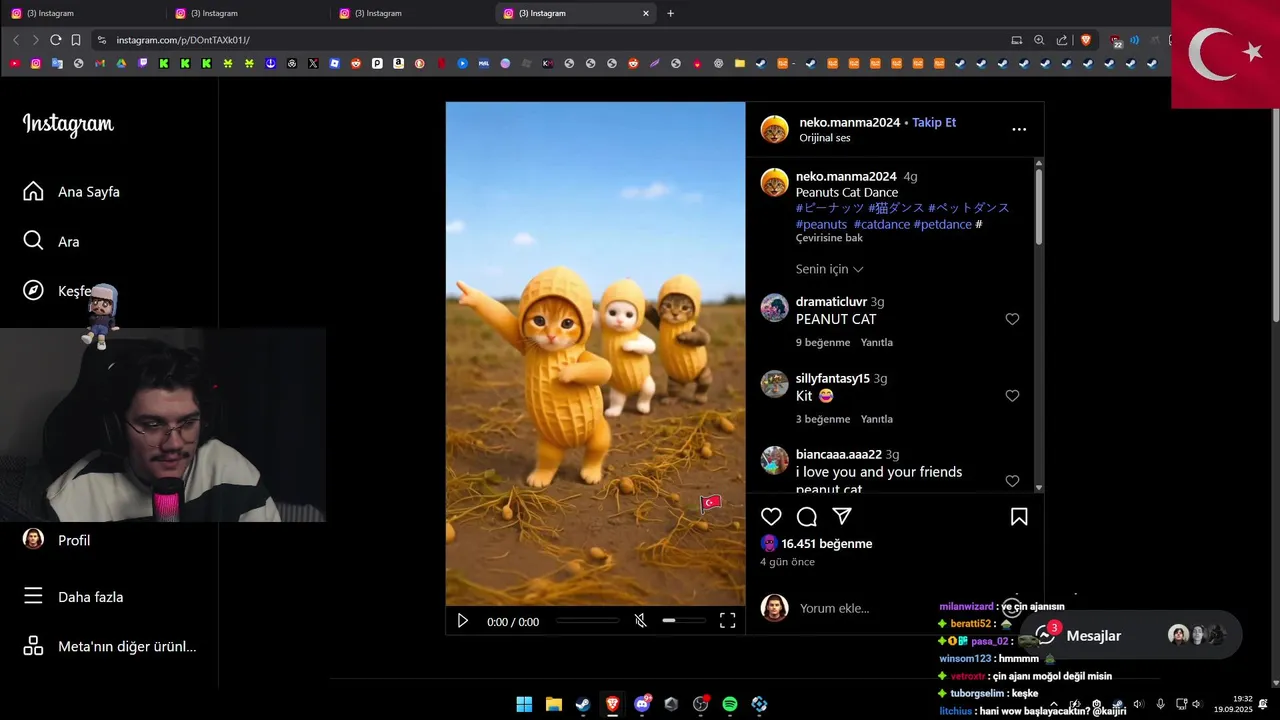Image resolution: width=1280 pixels, height=720 pixels.
Task: Open browser zoom magnifier icon
Action: pyautogui.click(x=1039, y=40)
